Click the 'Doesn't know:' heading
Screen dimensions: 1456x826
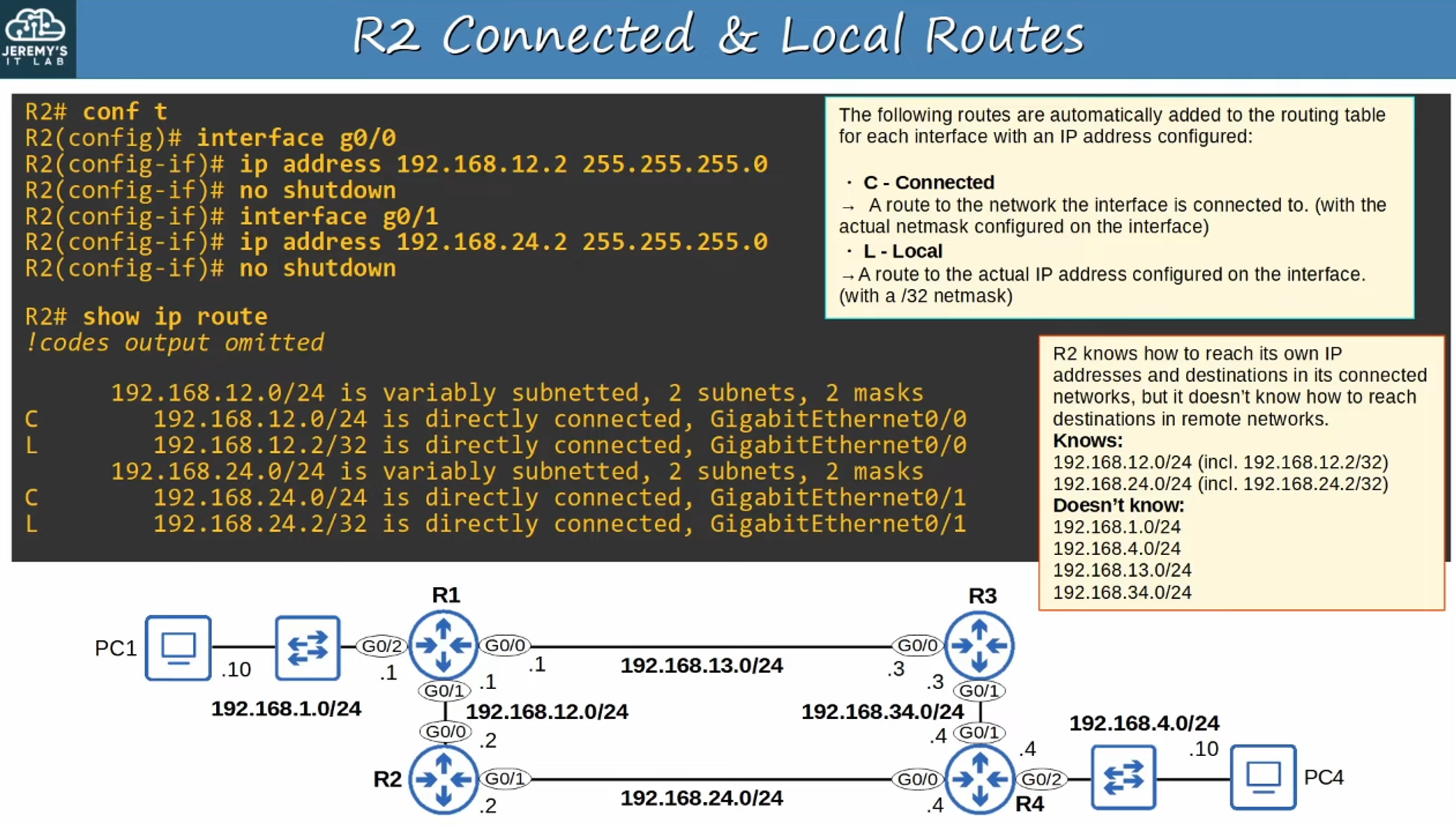pos(1118,506)
